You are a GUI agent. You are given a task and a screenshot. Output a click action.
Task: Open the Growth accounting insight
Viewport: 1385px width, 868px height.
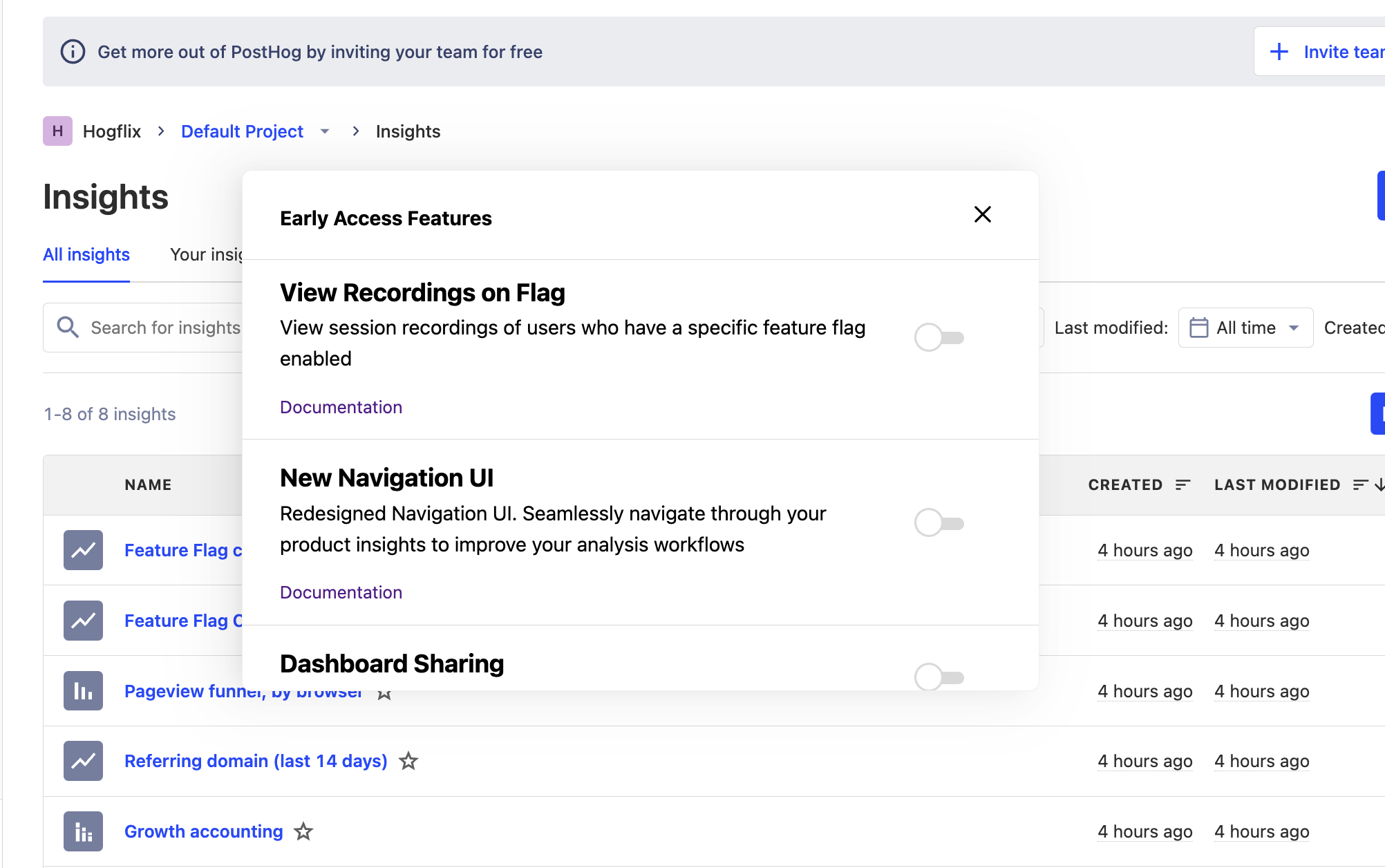pyautogui.click(x=203, y=831)
